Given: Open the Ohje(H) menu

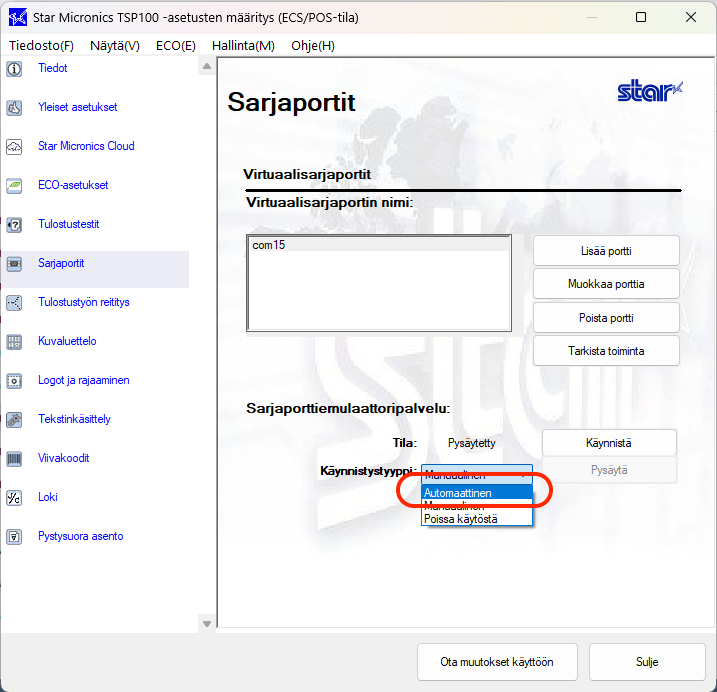Looking at the screenshot, I should pos(313,46).
